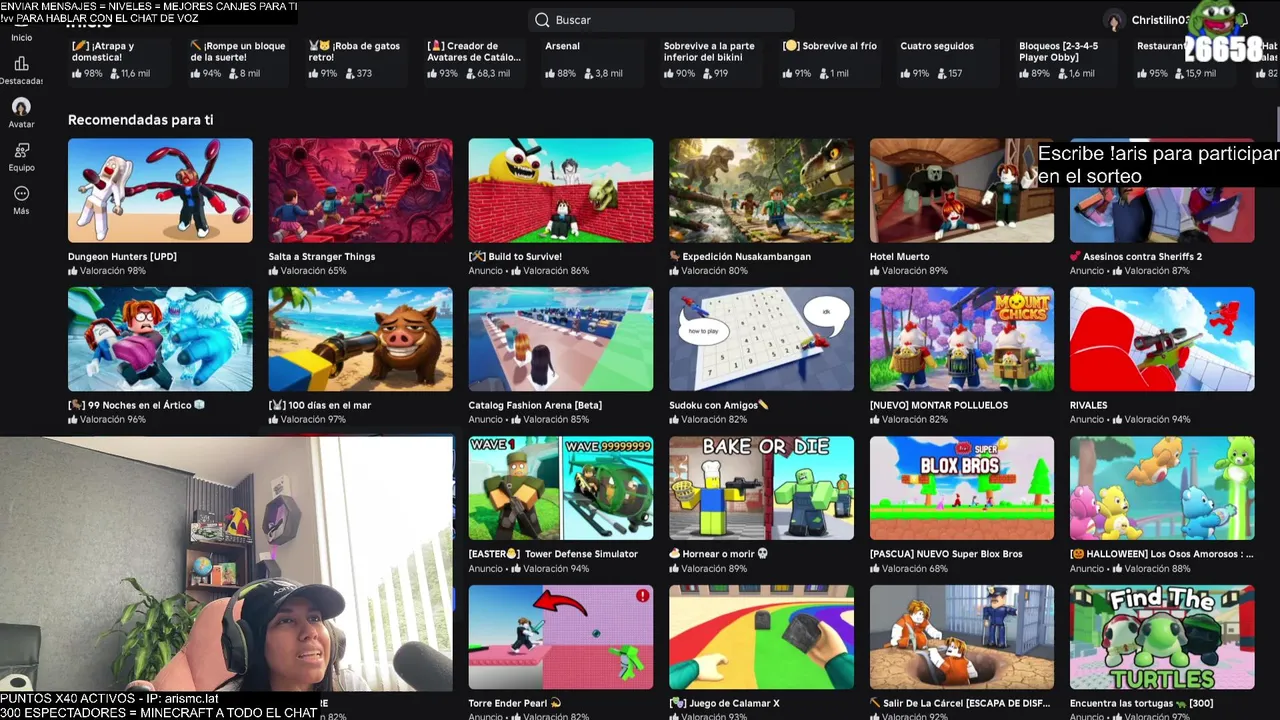Click the RIVALES title text

(1088, 406)
